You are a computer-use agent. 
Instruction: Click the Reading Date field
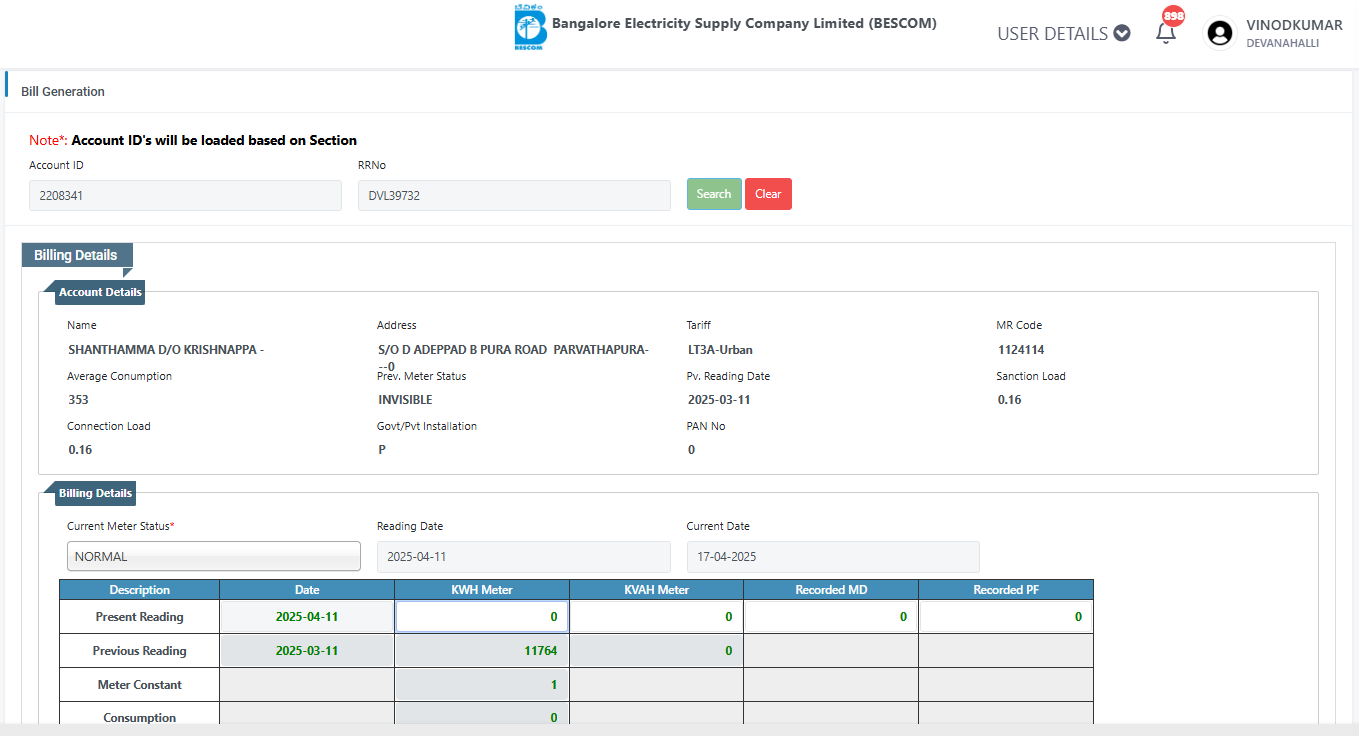pos(523,556)
